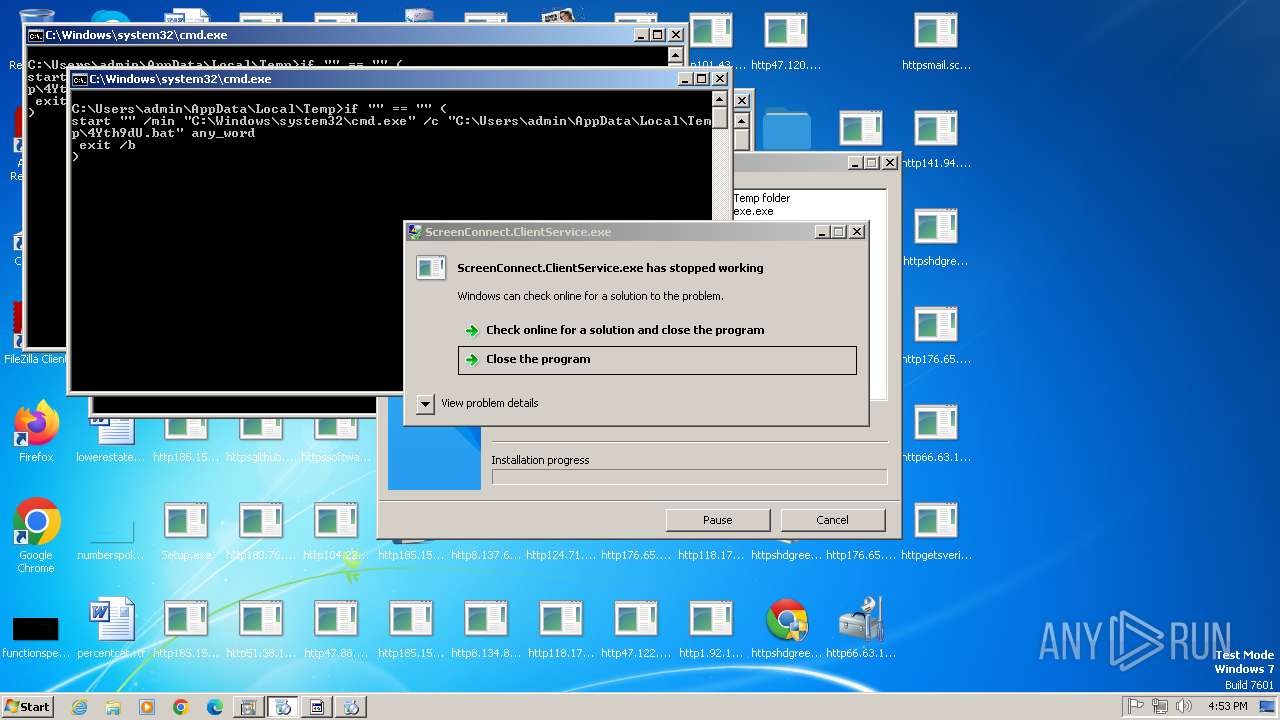
Task: Select the Chrome-shield icon labeled httpshdgree...
Action: [786, 628]
